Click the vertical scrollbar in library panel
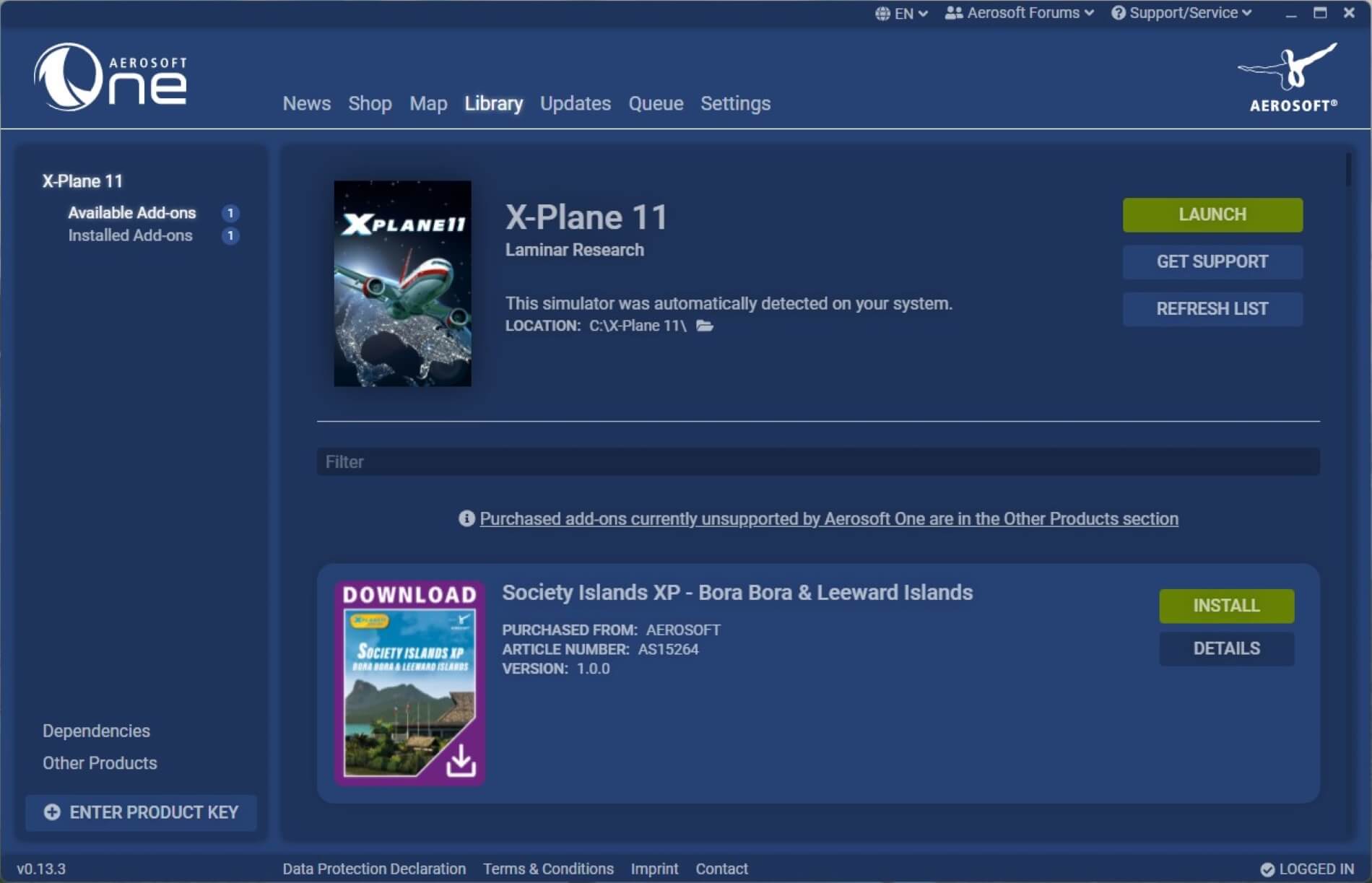 [1347, 170]
